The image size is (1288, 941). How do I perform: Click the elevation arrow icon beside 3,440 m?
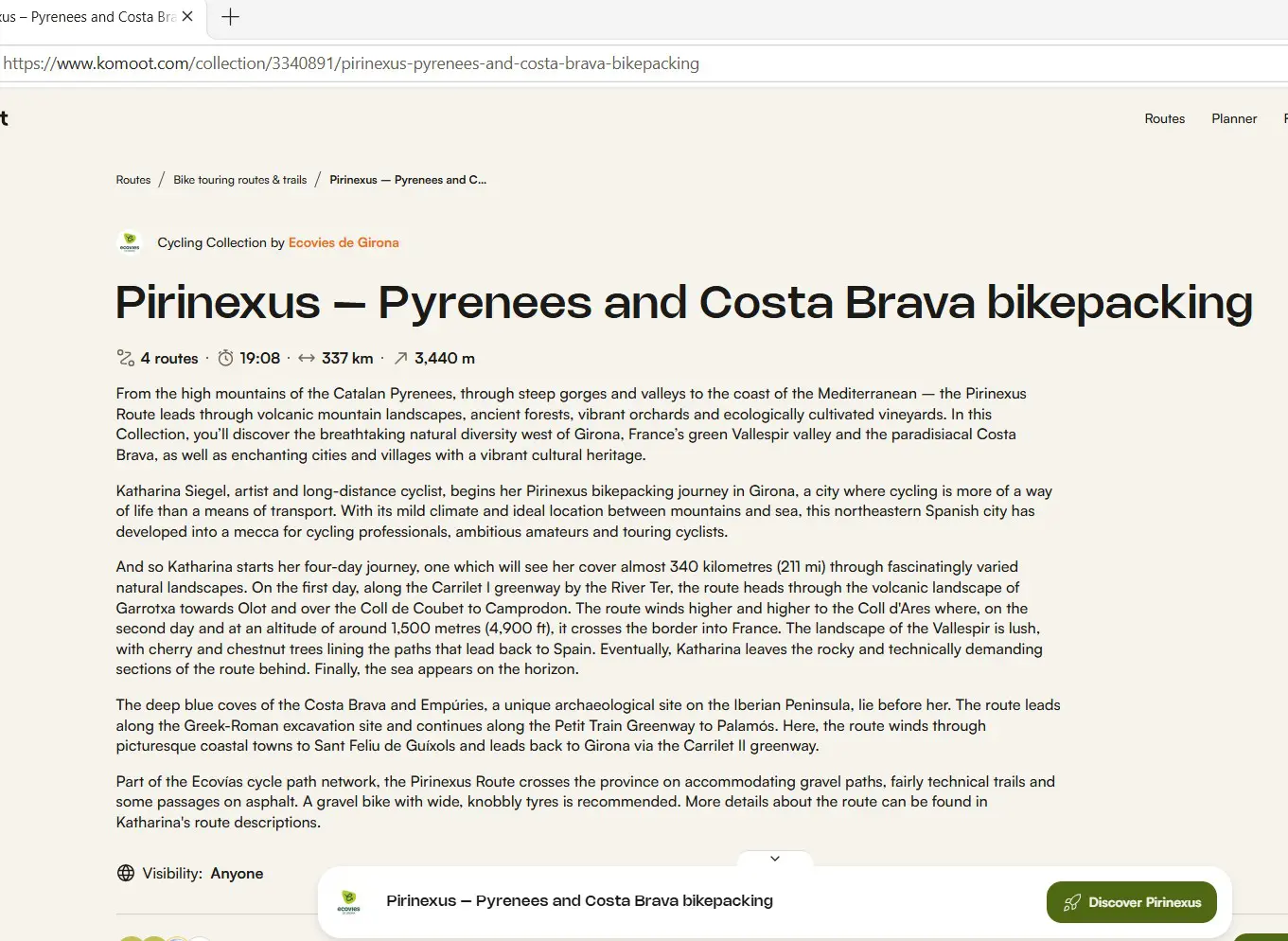pyautogui.click(x=401, y=358)
